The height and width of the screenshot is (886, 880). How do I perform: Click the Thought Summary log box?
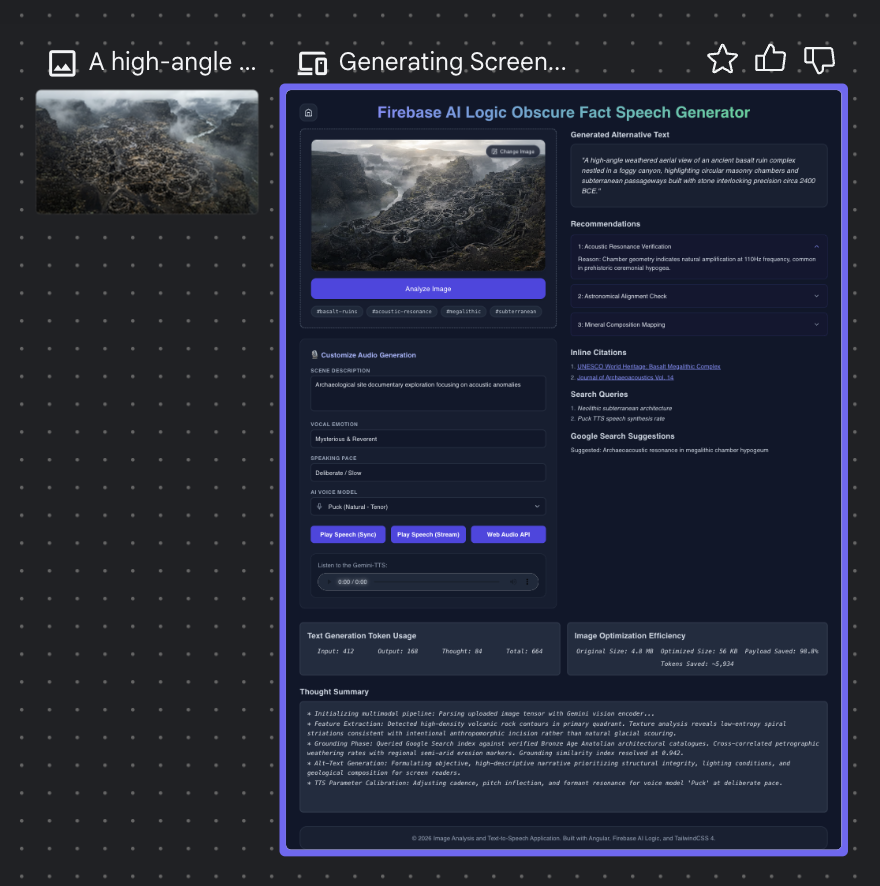coord(563,757)
